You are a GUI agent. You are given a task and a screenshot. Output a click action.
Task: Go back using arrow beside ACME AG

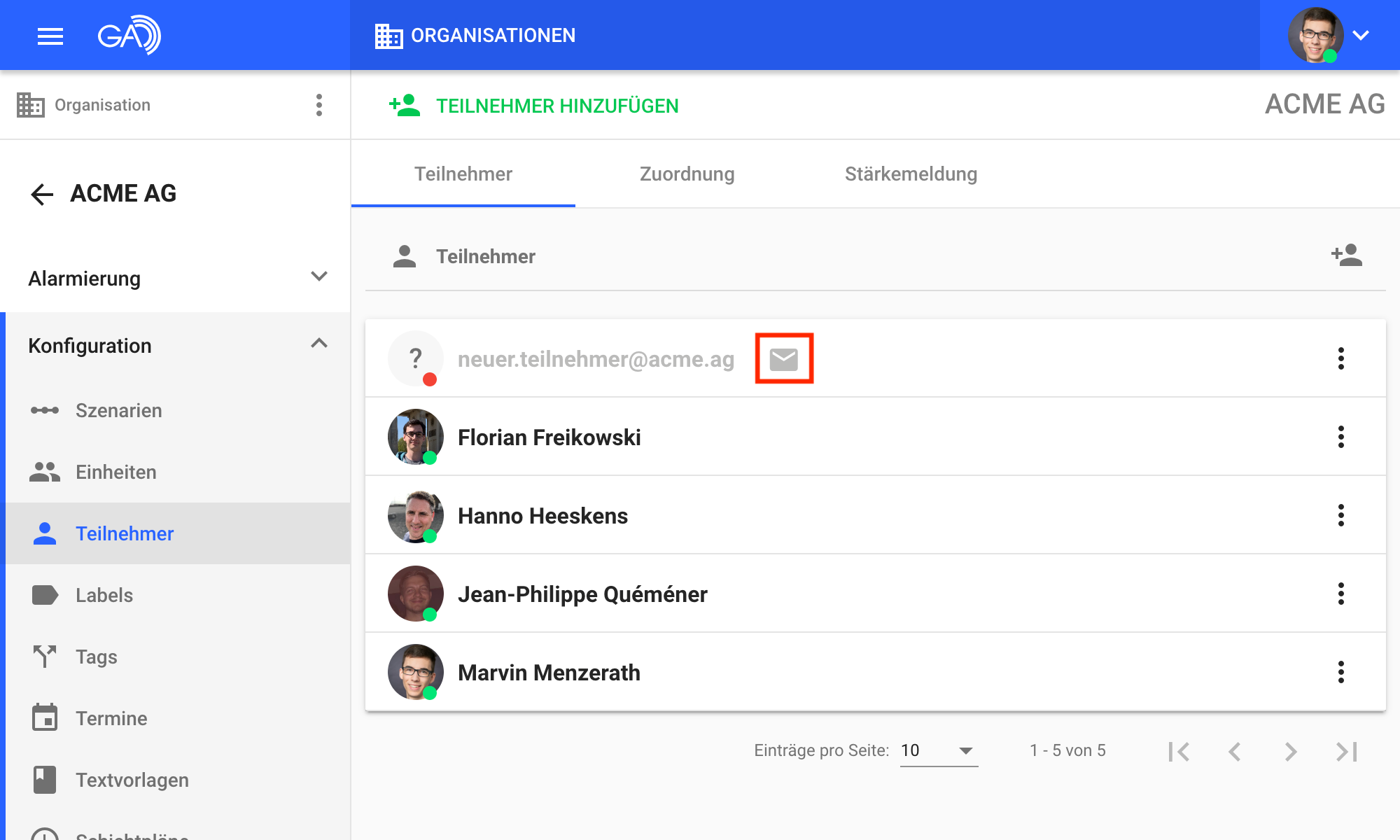(42, 194)
